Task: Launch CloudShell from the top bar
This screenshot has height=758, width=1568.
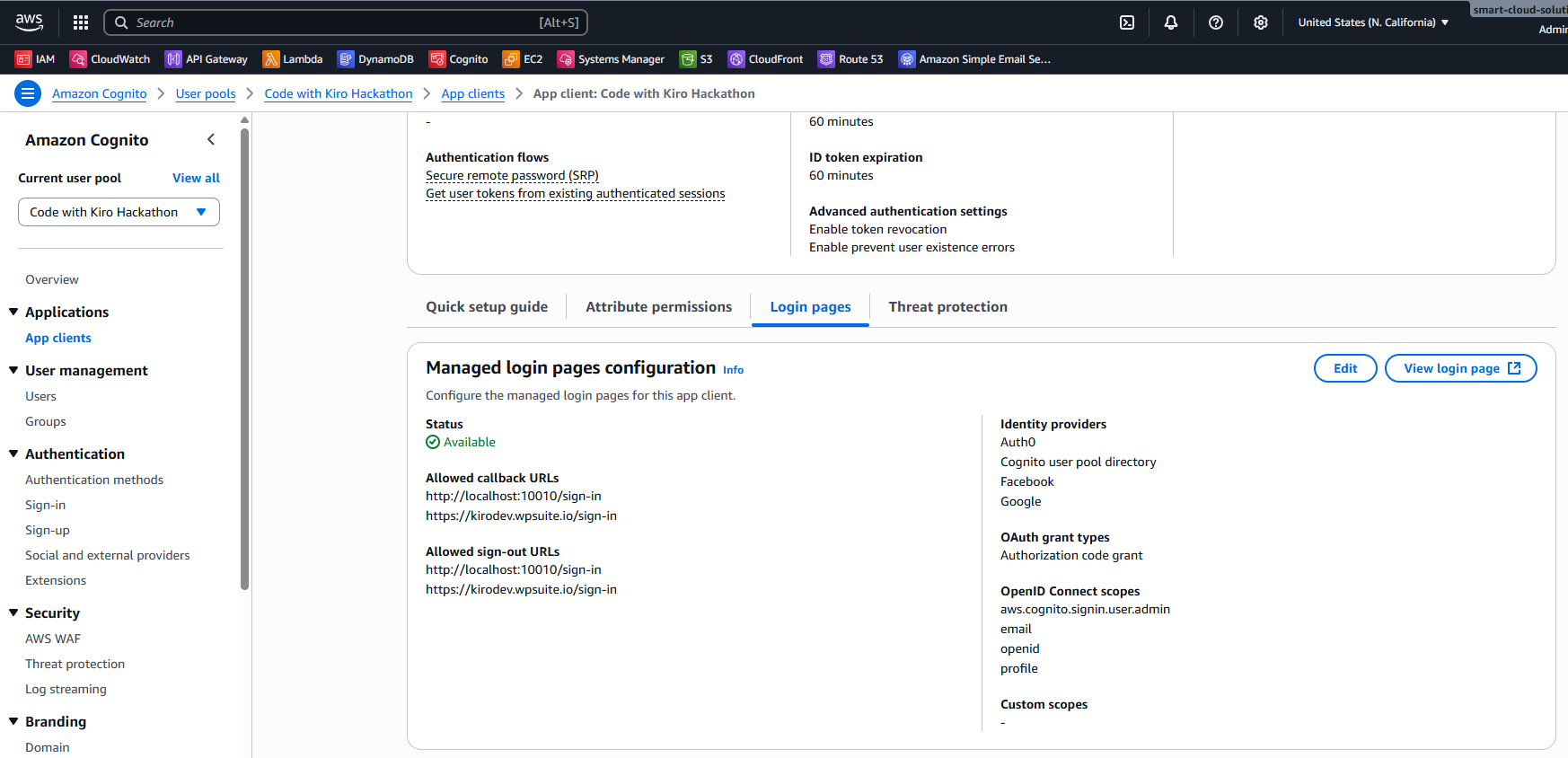Action: tap(1127, 22)
